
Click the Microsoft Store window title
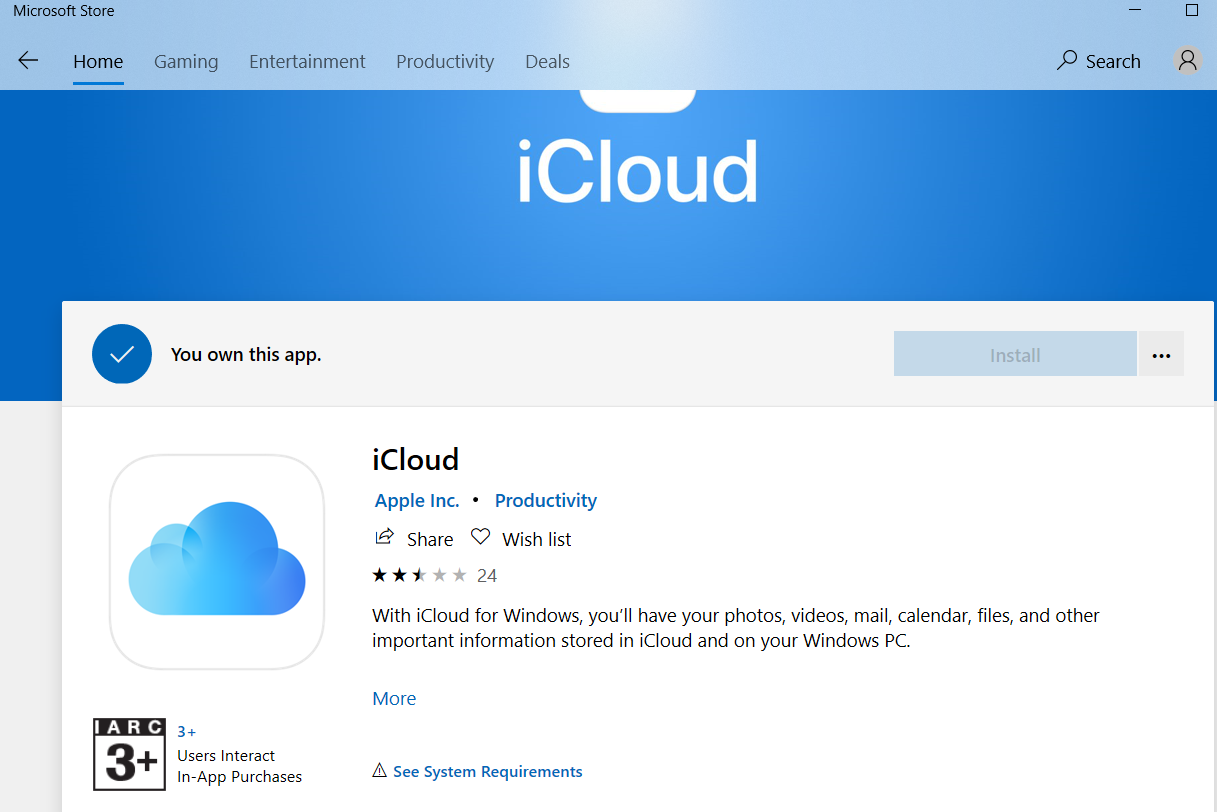[x=63, y=11]
